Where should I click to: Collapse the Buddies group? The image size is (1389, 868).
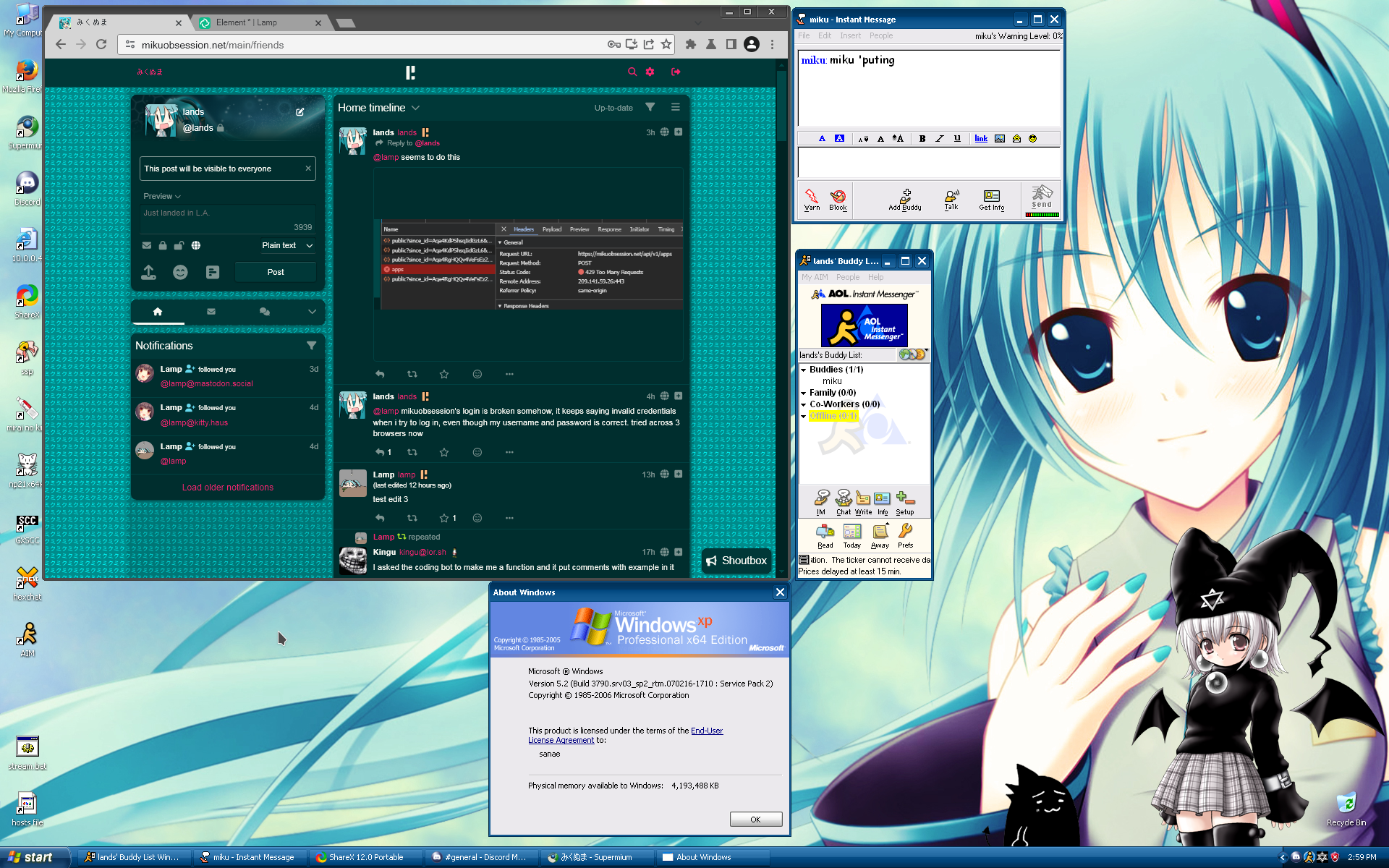coord(803,370)
